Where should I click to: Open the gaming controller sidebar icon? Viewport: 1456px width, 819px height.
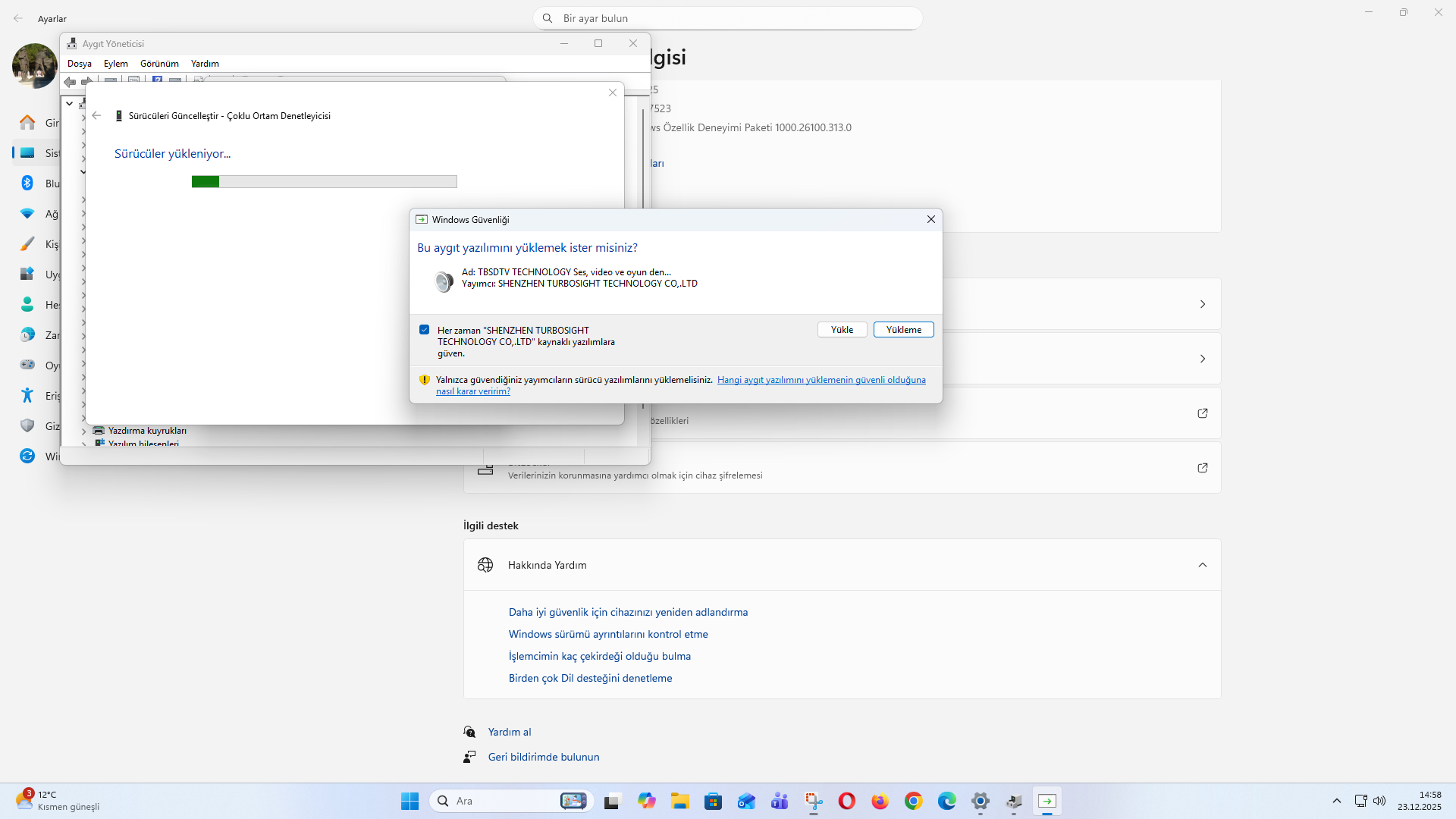click(x=27, y=365)
